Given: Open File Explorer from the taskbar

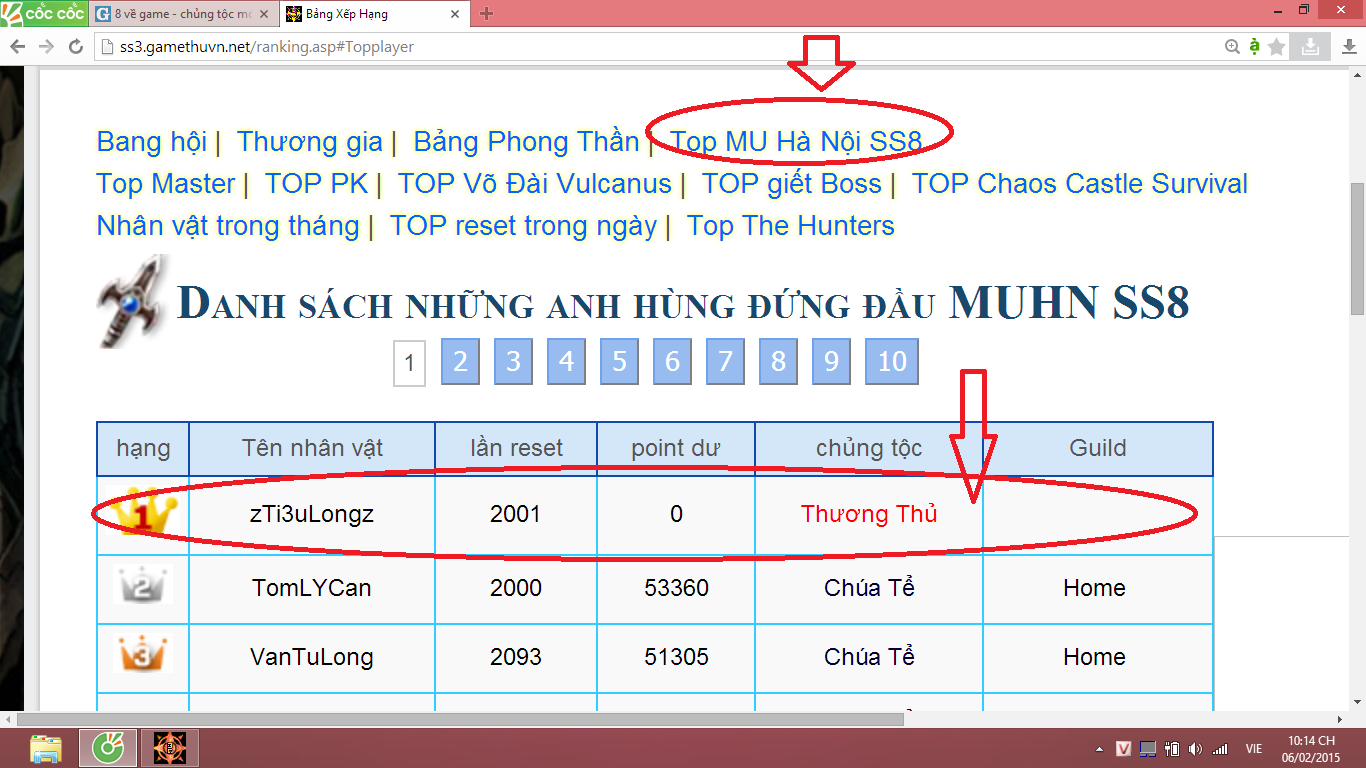Looking at the screenshot, I should [45, 748].
